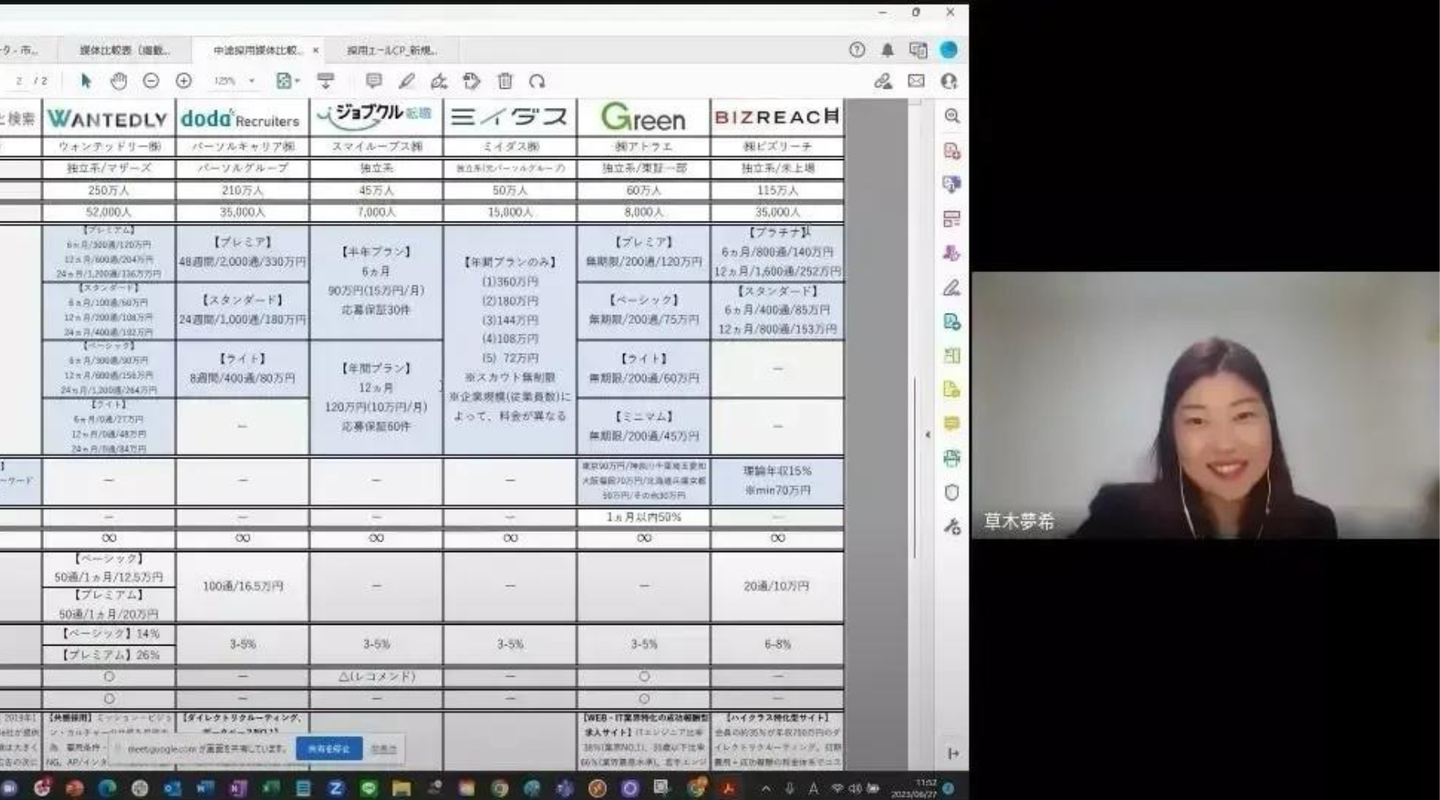The width and height of the screenshot is (1440, 800).
Task: Click the 250万人 cell
Action: click(108, 190)
